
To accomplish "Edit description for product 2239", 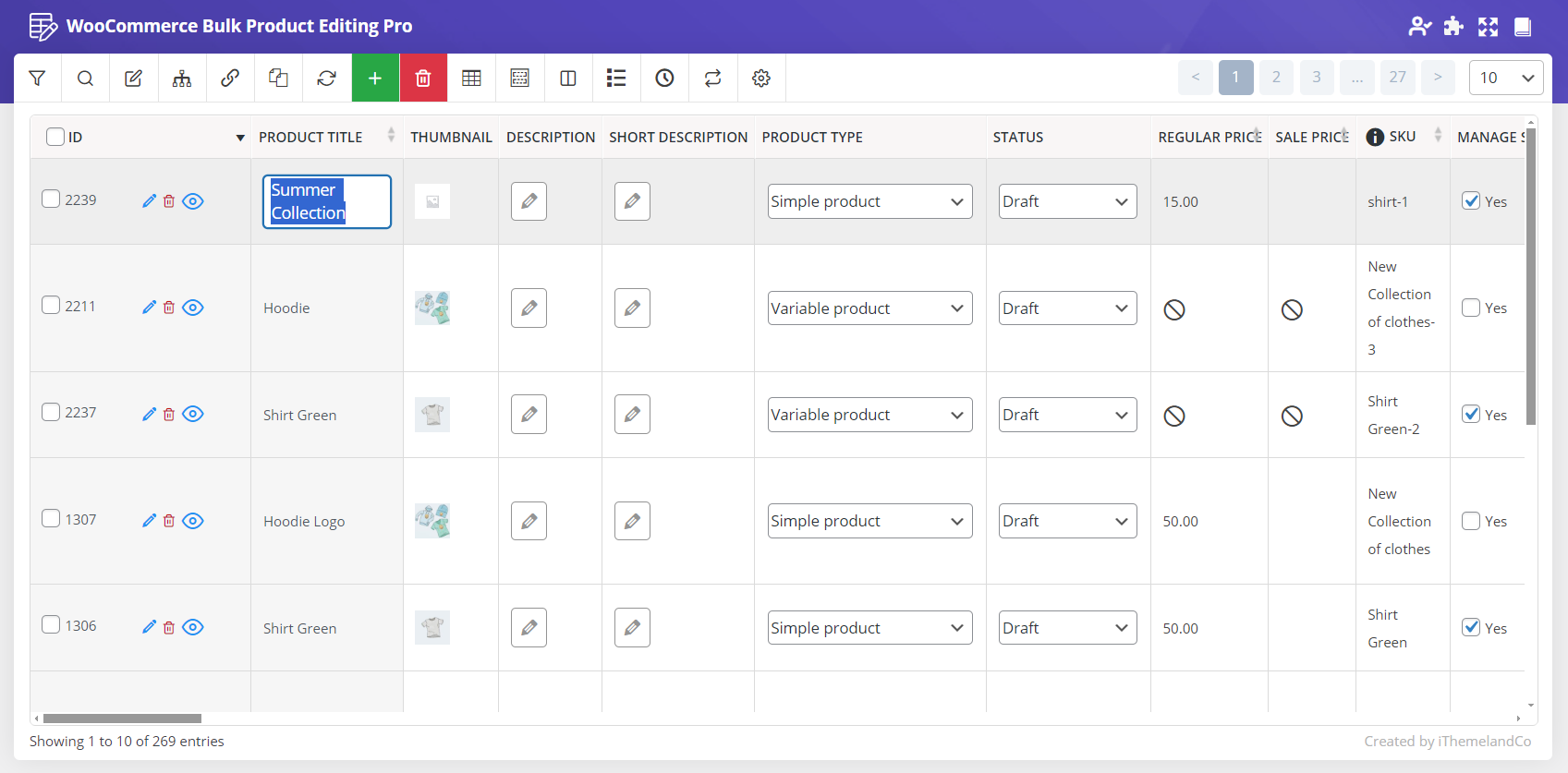I will point(529,201).
